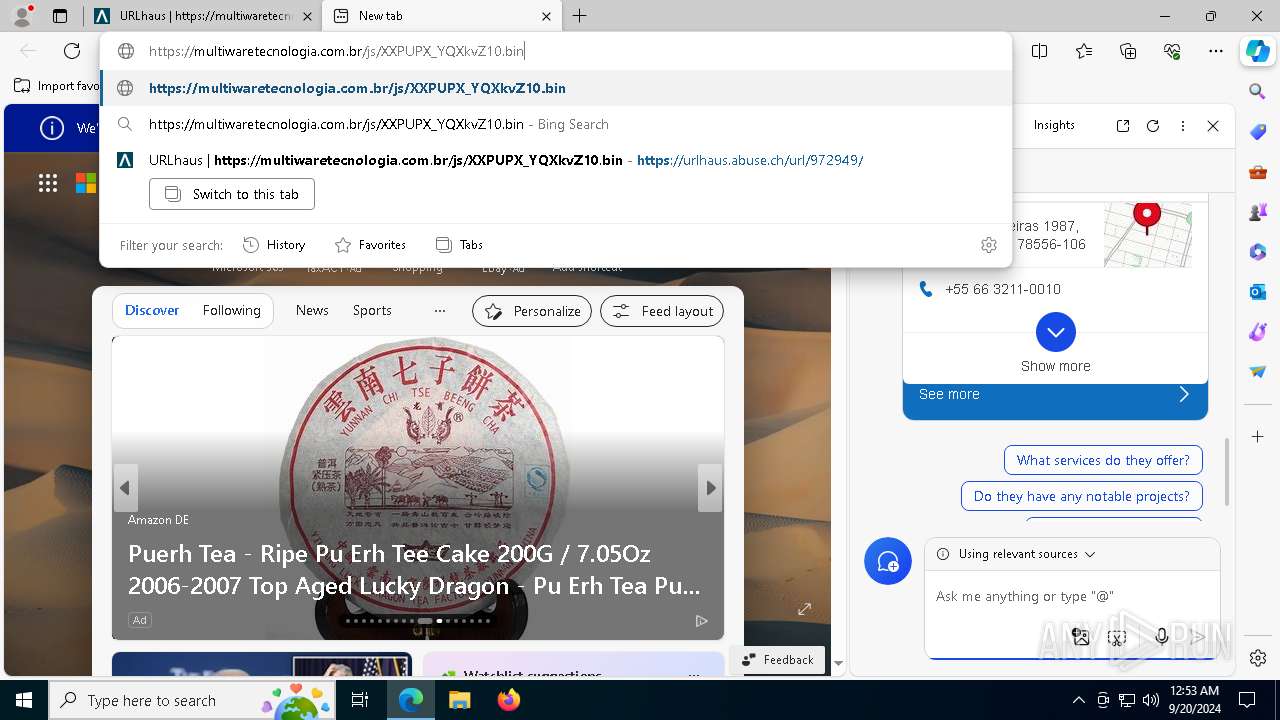Launch Firefox from taskbar

click(509, 700)
